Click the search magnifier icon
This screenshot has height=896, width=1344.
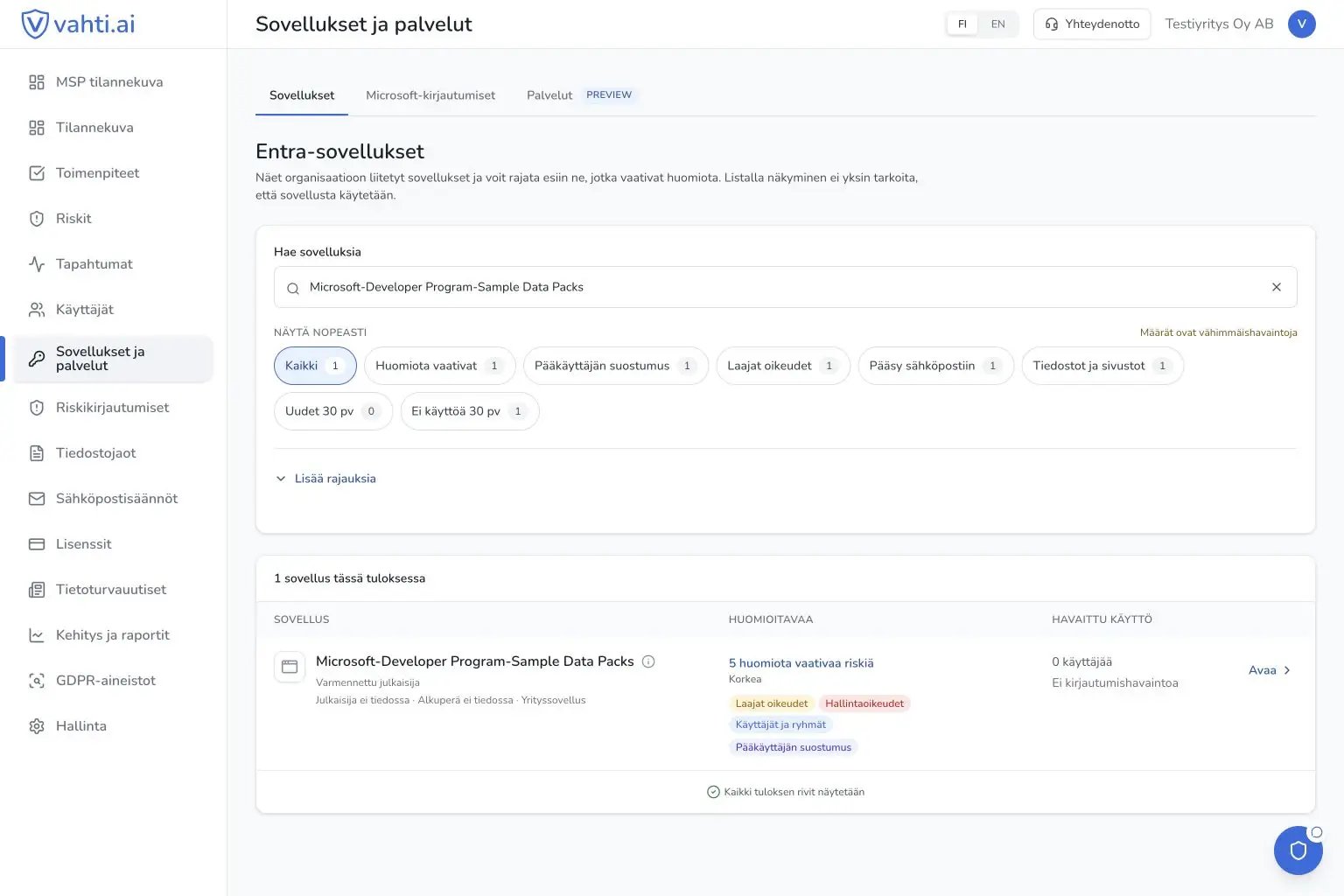tap(293, 288)
